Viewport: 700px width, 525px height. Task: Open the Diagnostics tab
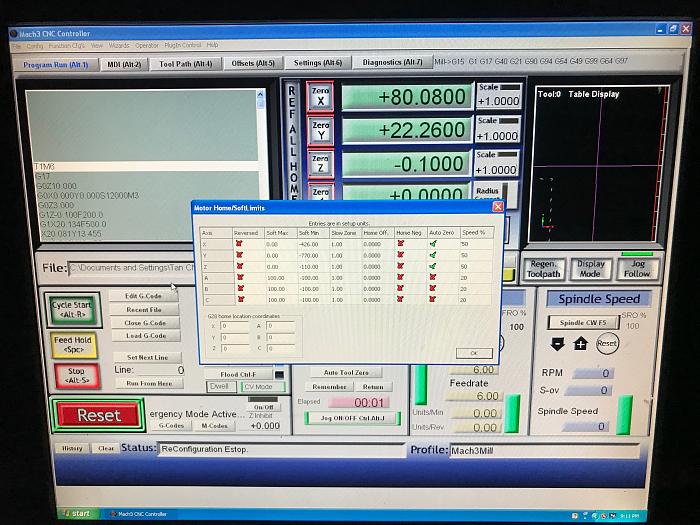(392, 63)
